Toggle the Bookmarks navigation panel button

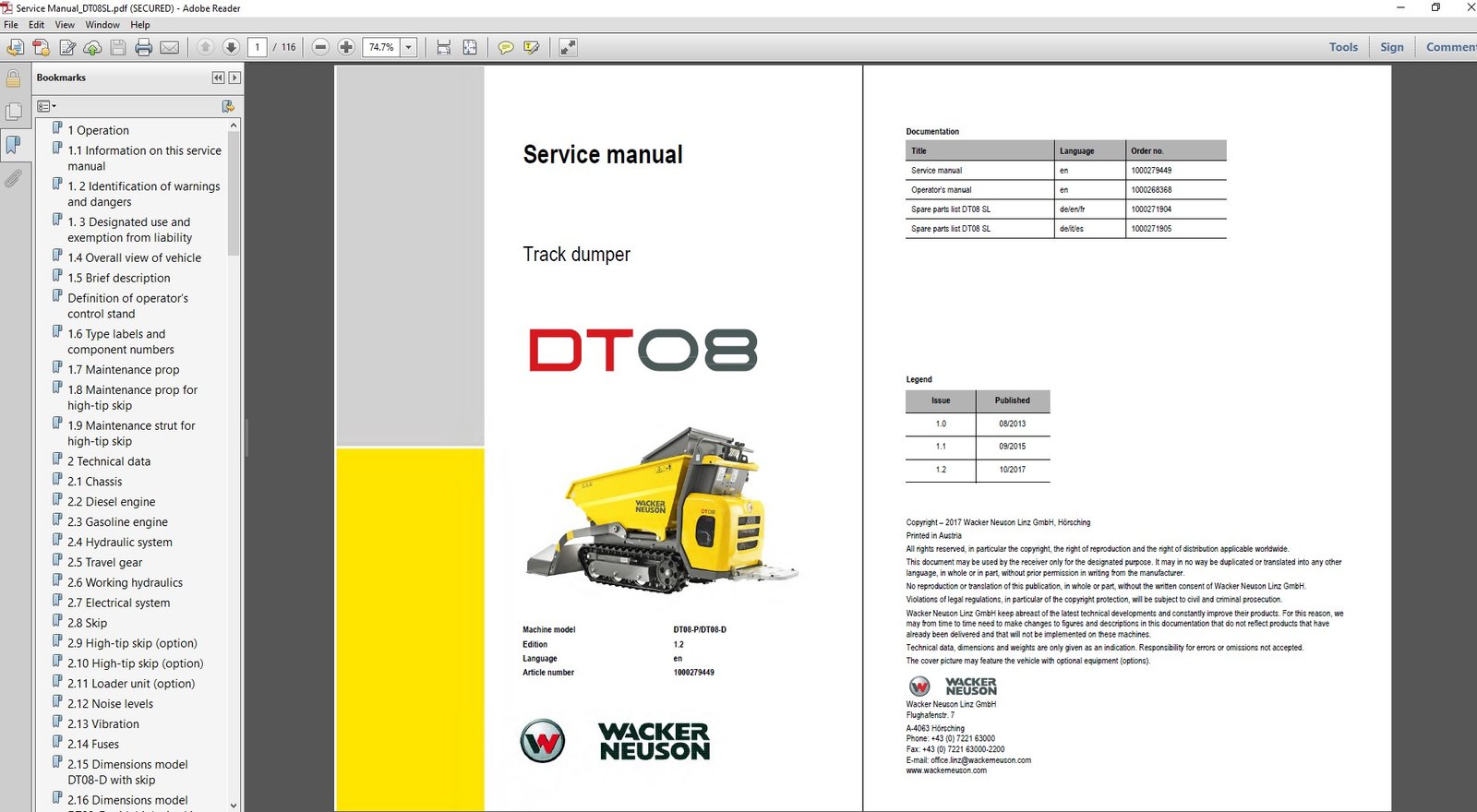13,145
